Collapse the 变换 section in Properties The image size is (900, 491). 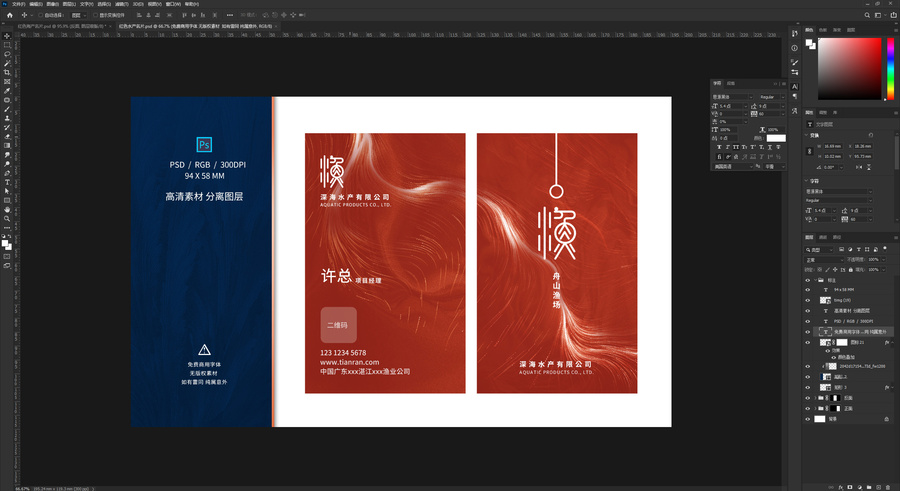click(x=806, y=135)
